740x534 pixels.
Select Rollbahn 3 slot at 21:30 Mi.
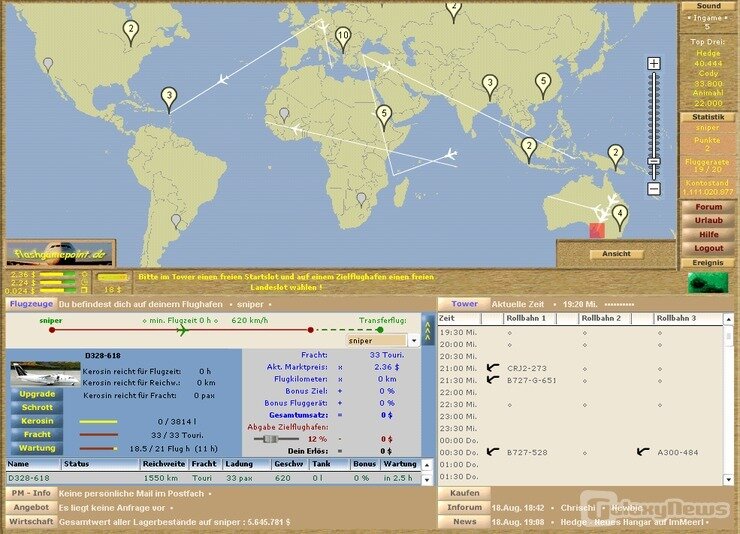point(660,380)
